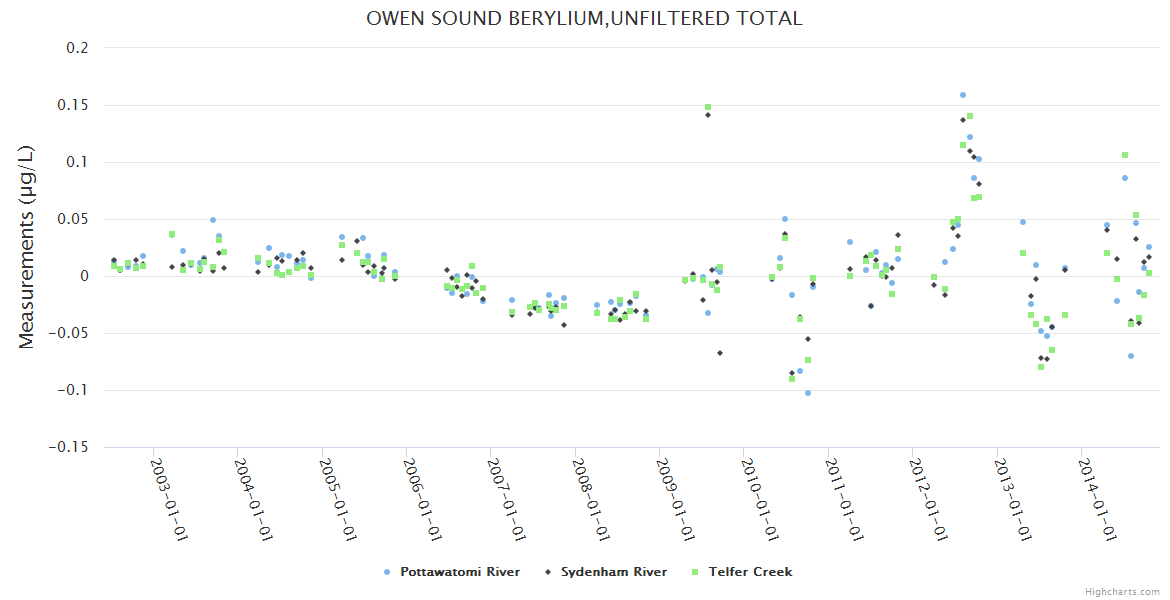Click the black diamond peak near 0.14 in 2009

[708, 115]
